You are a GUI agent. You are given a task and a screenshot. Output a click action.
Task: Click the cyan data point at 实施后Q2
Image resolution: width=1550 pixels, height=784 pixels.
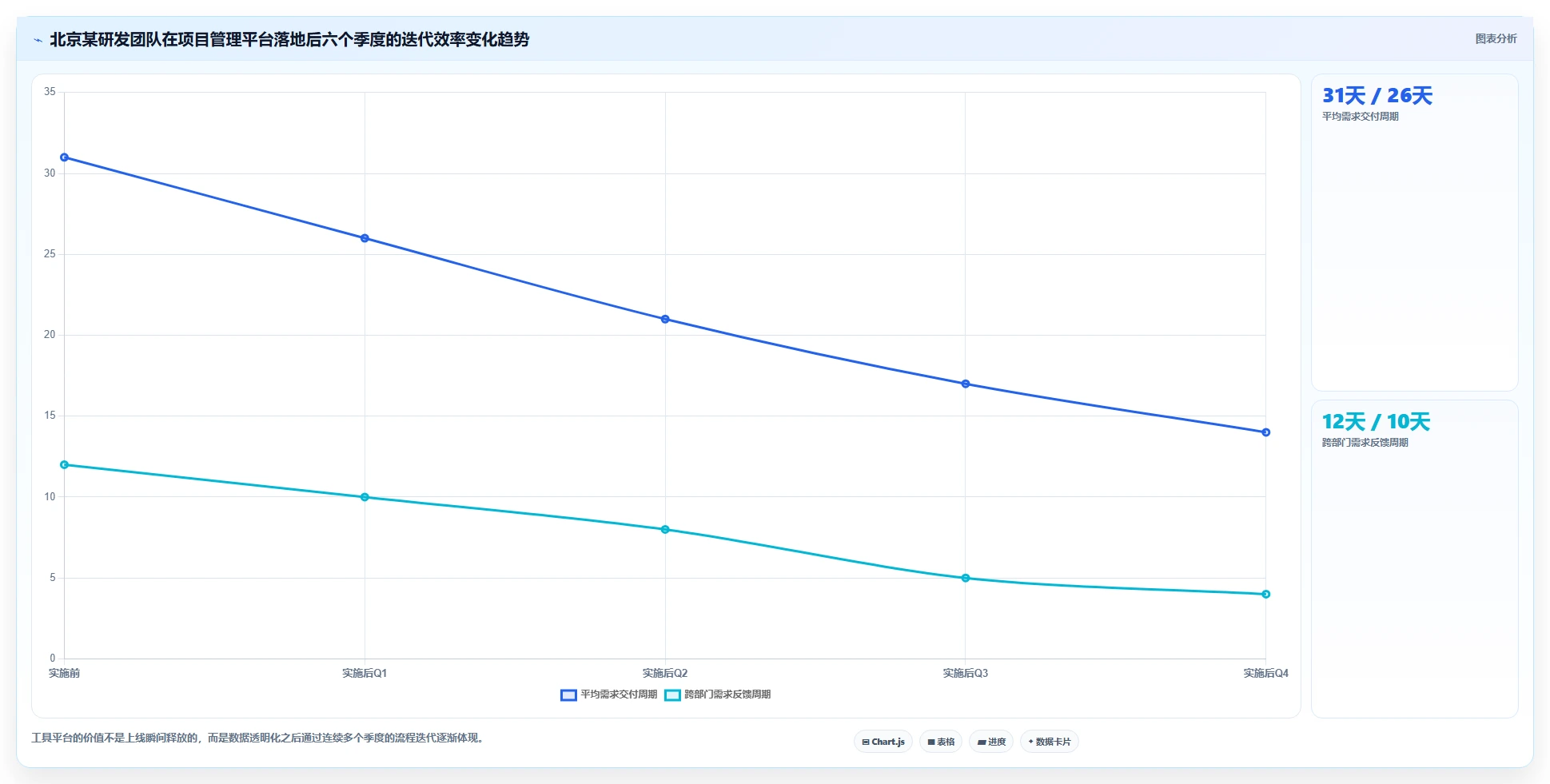(665, 529)
